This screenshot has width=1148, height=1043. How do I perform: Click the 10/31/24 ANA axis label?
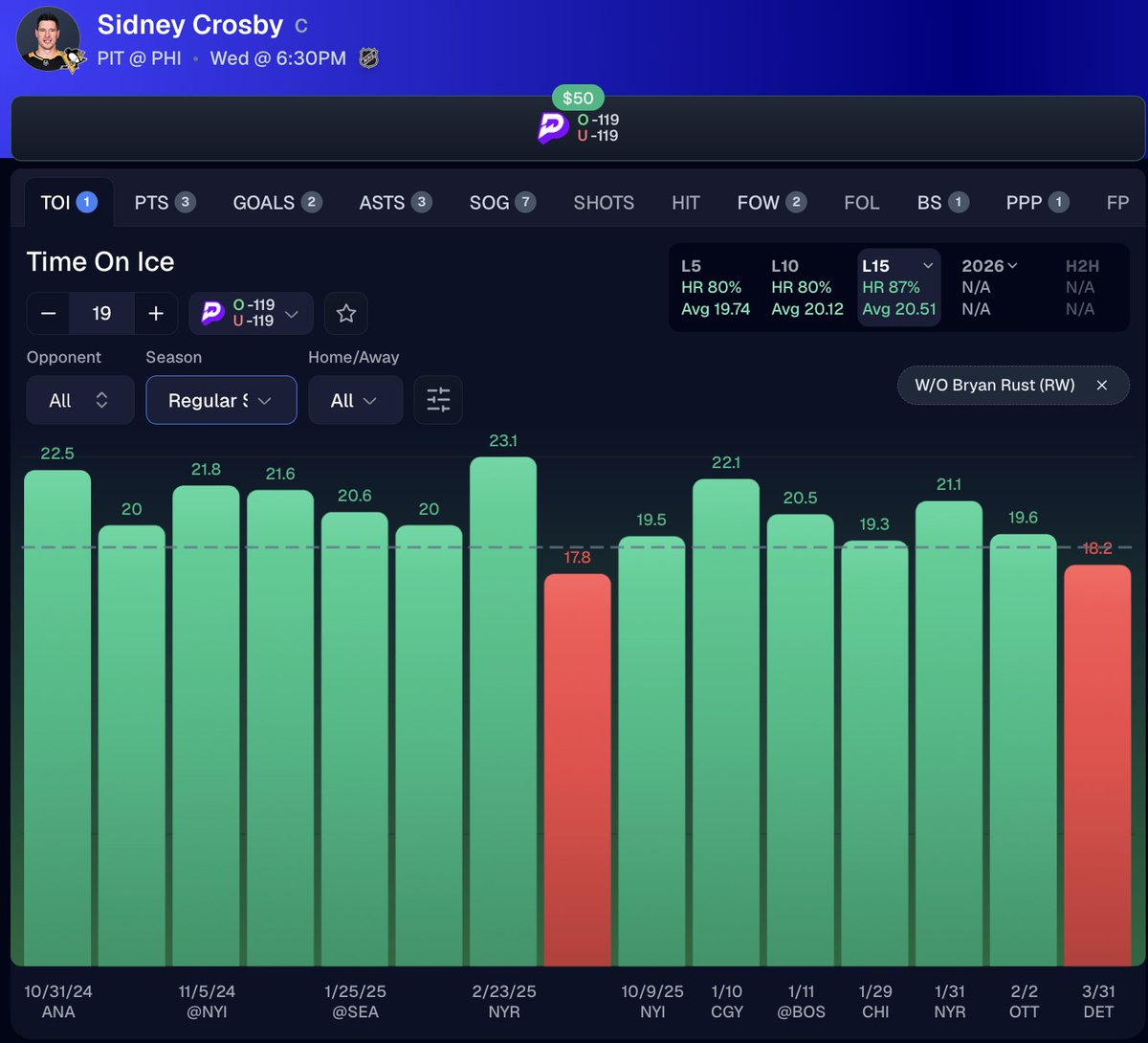point(58,1001)
